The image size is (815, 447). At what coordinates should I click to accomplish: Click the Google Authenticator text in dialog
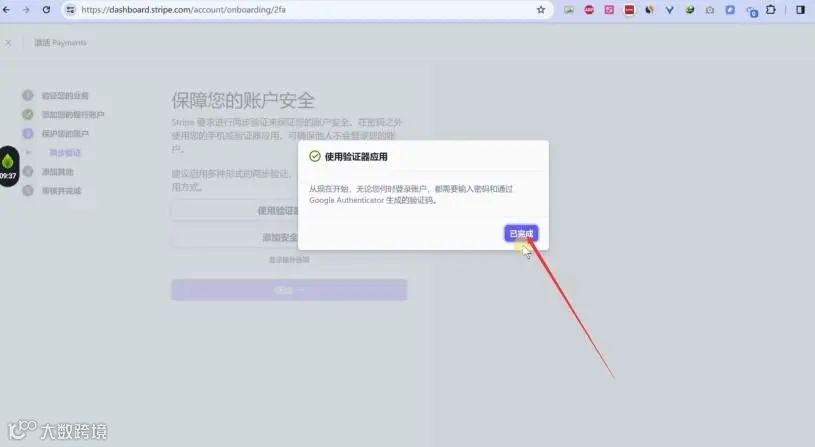click(346, 200)
